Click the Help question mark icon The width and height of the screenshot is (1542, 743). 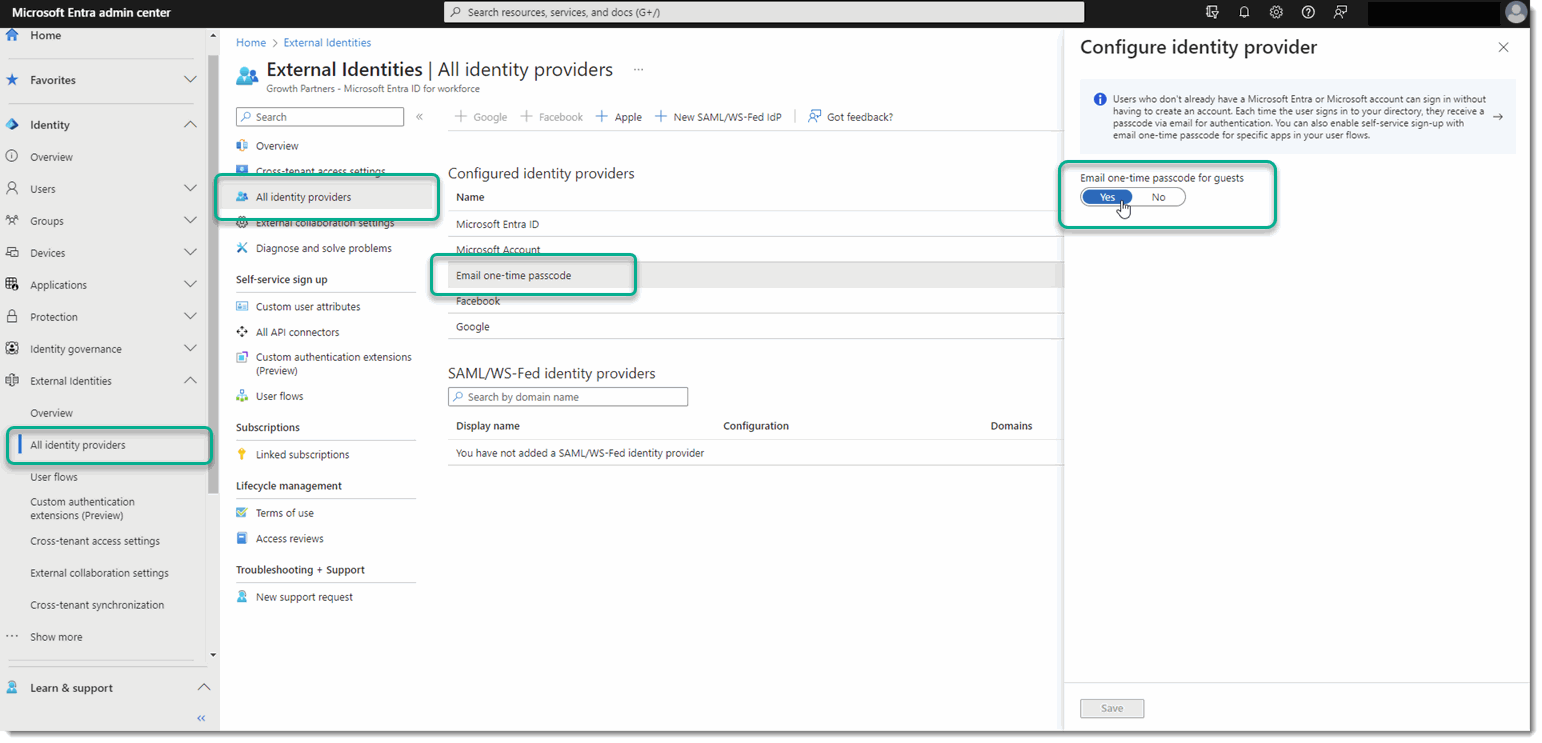[1309, 12]
